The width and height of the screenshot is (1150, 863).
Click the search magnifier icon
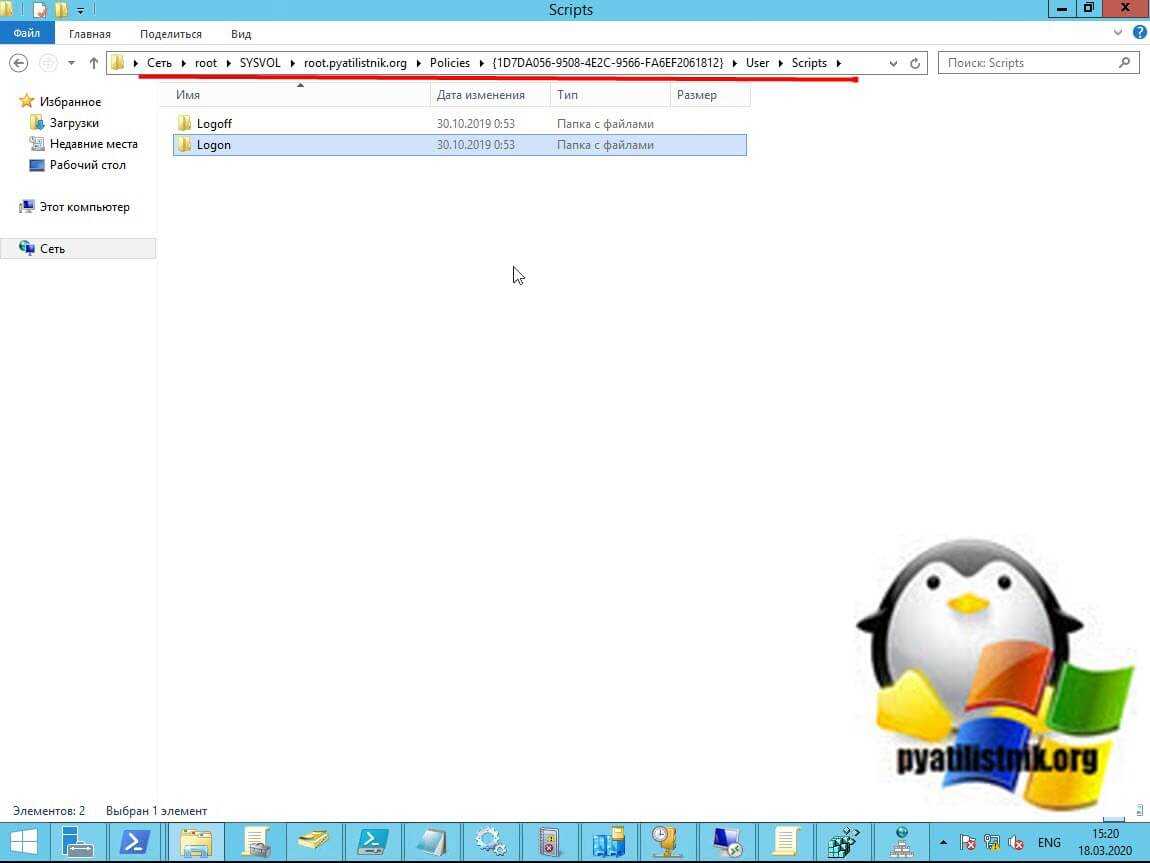[x=1124, y=63]
